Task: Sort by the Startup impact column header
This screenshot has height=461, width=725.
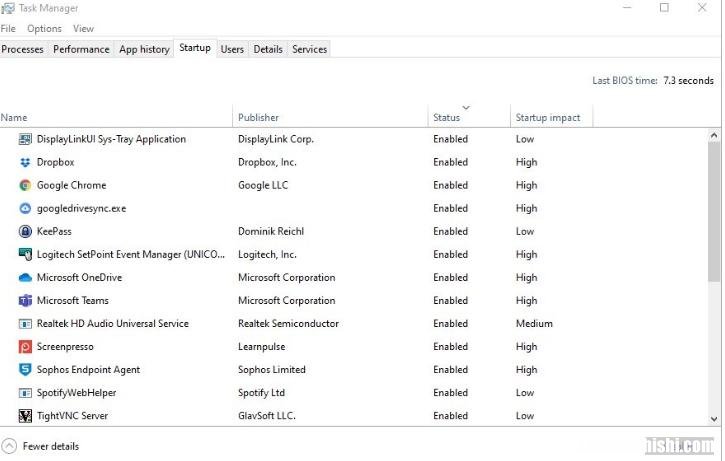Action: (552, 117)
